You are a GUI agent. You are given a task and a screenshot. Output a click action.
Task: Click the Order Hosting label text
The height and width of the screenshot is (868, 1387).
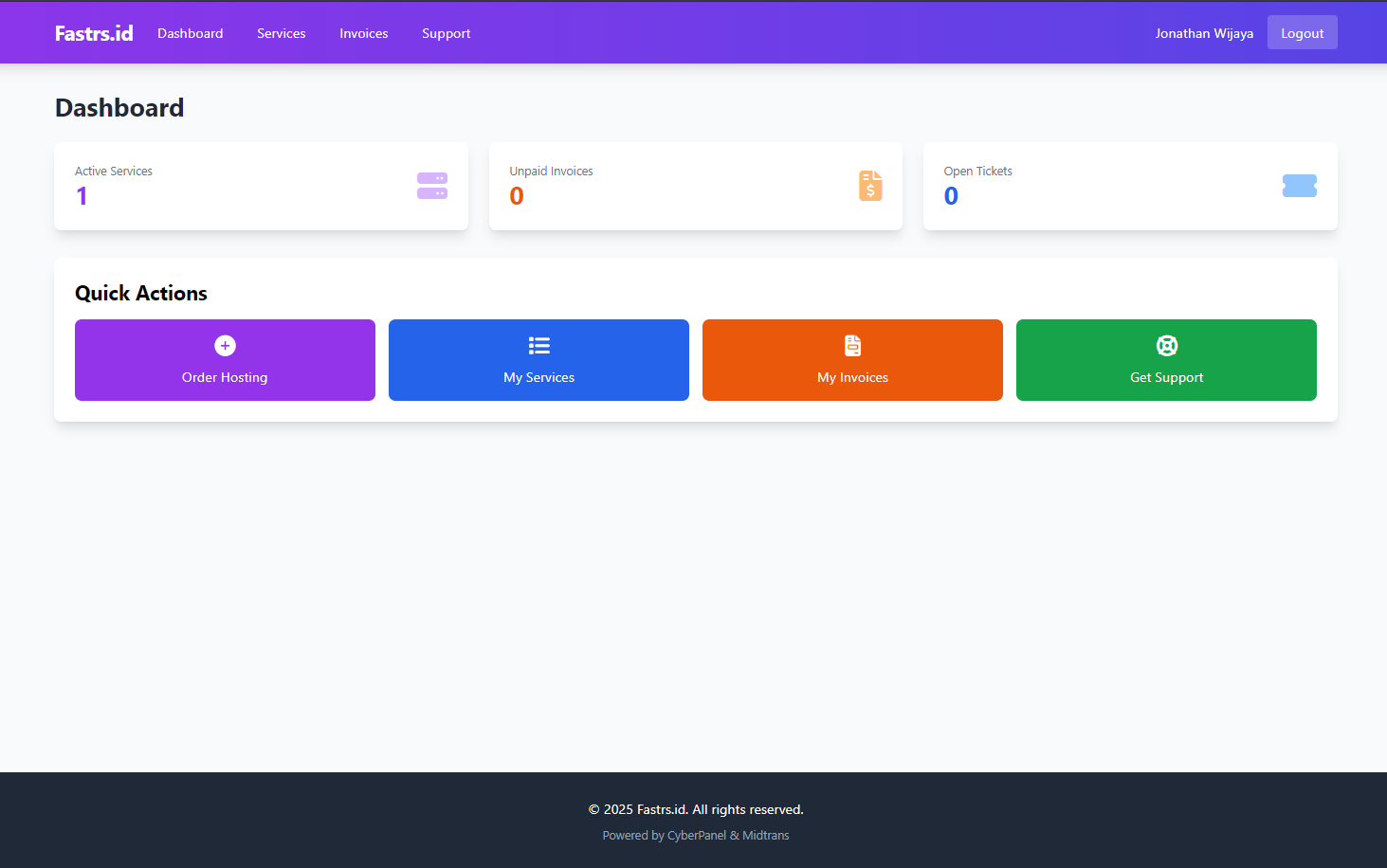tap(225, 377)
